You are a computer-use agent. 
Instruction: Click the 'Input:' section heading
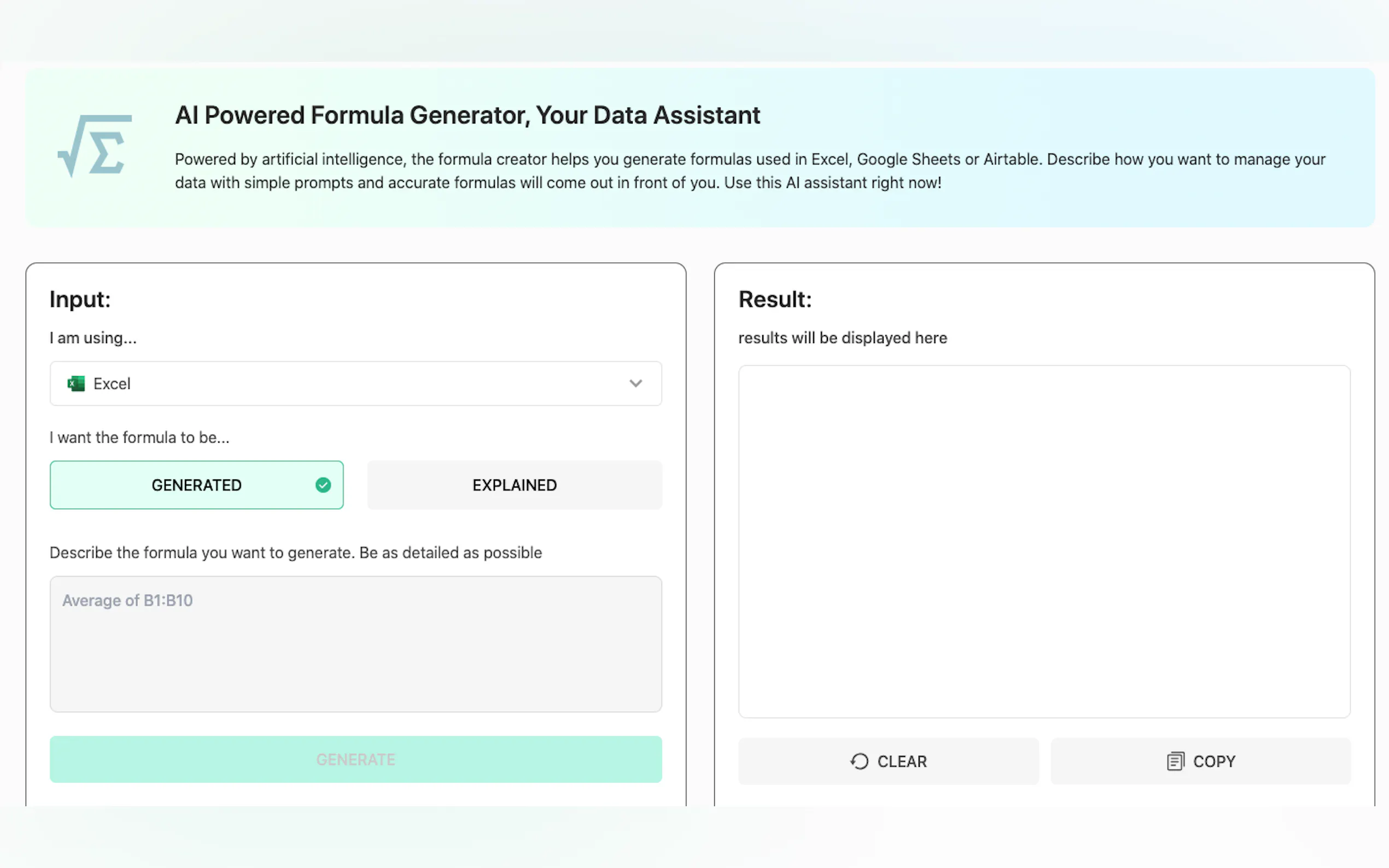[x=80, y=300]
